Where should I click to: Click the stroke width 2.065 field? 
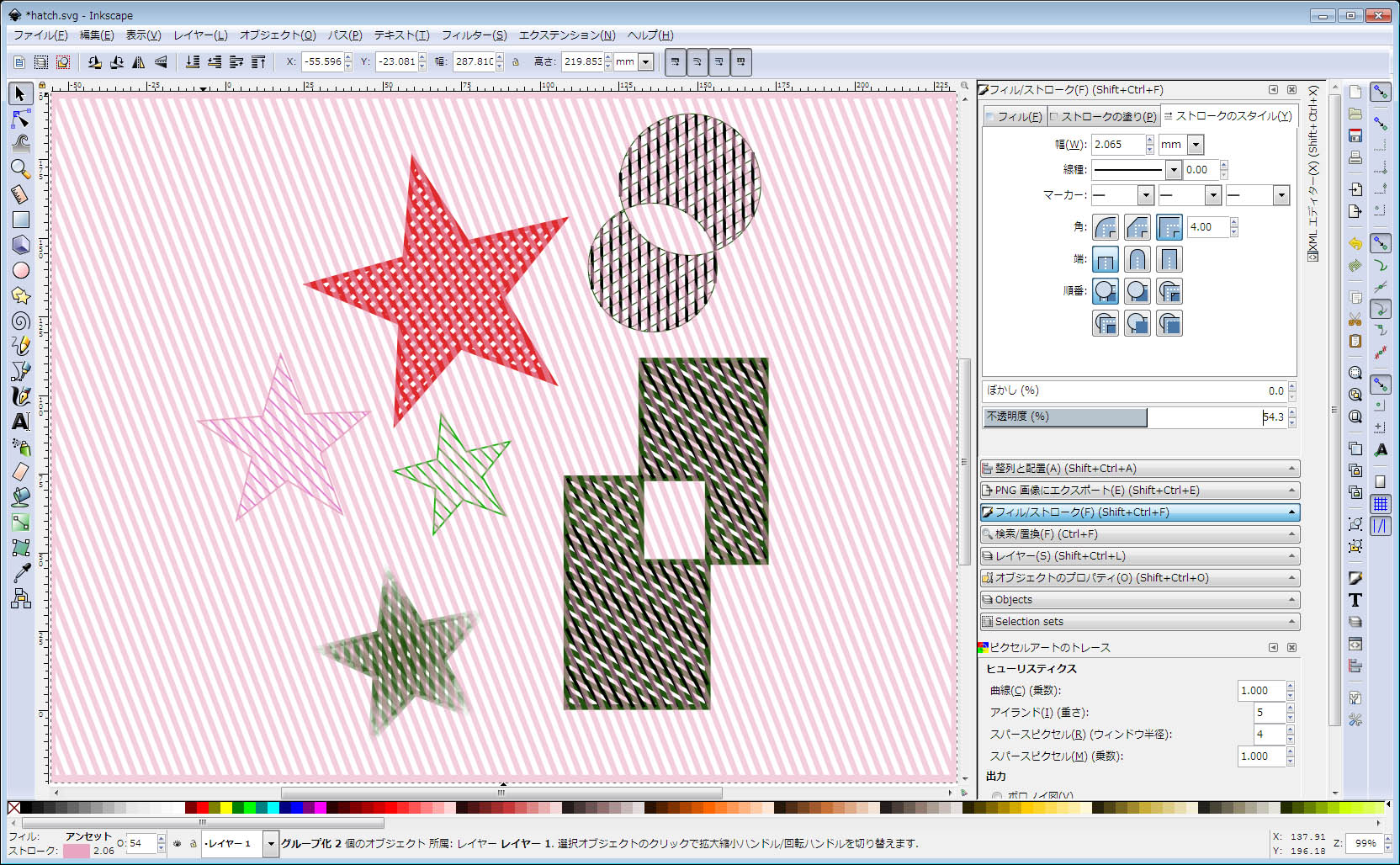tap(1118, 145)
